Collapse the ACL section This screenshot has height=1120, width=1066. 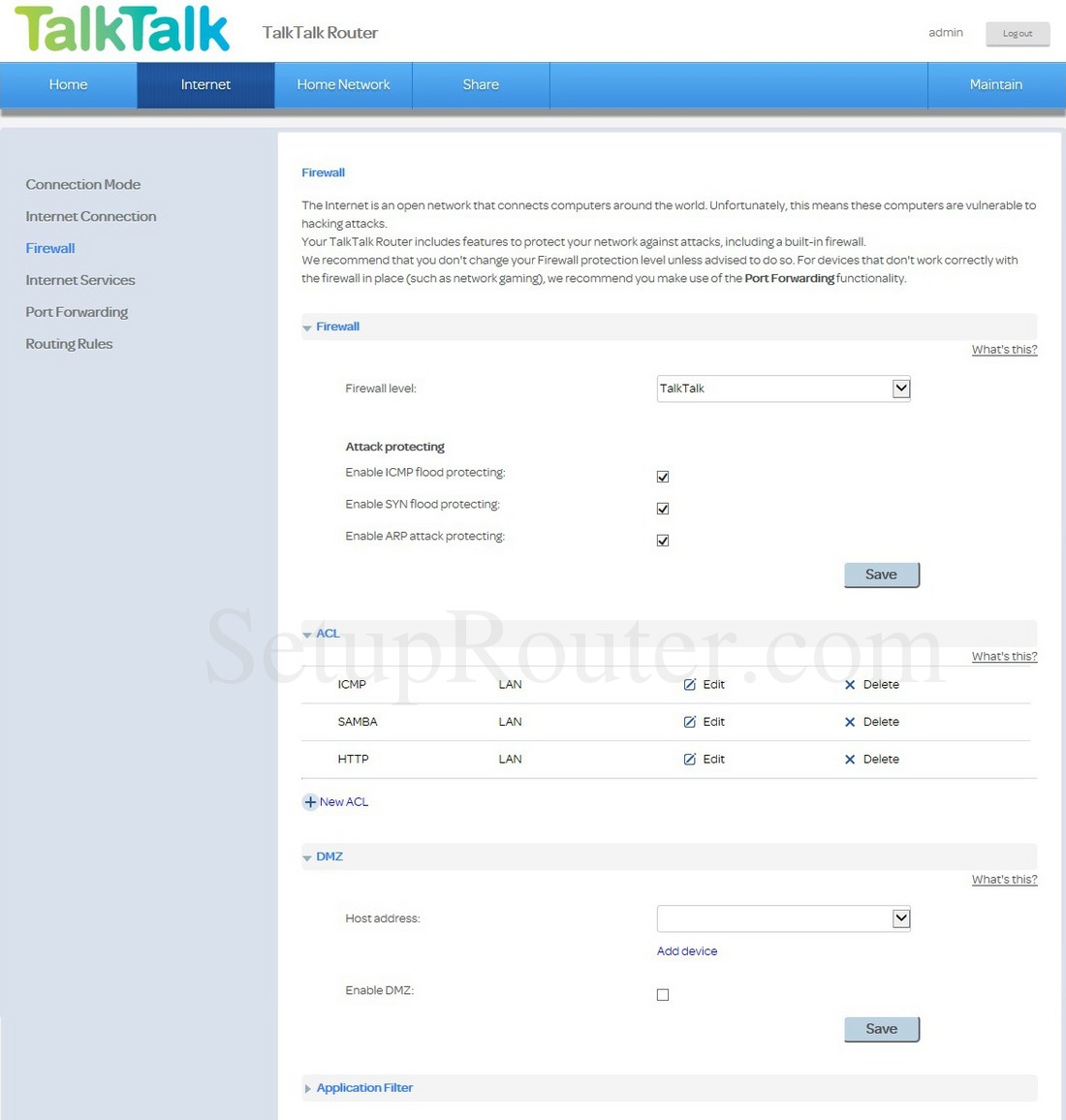[306, 633]
